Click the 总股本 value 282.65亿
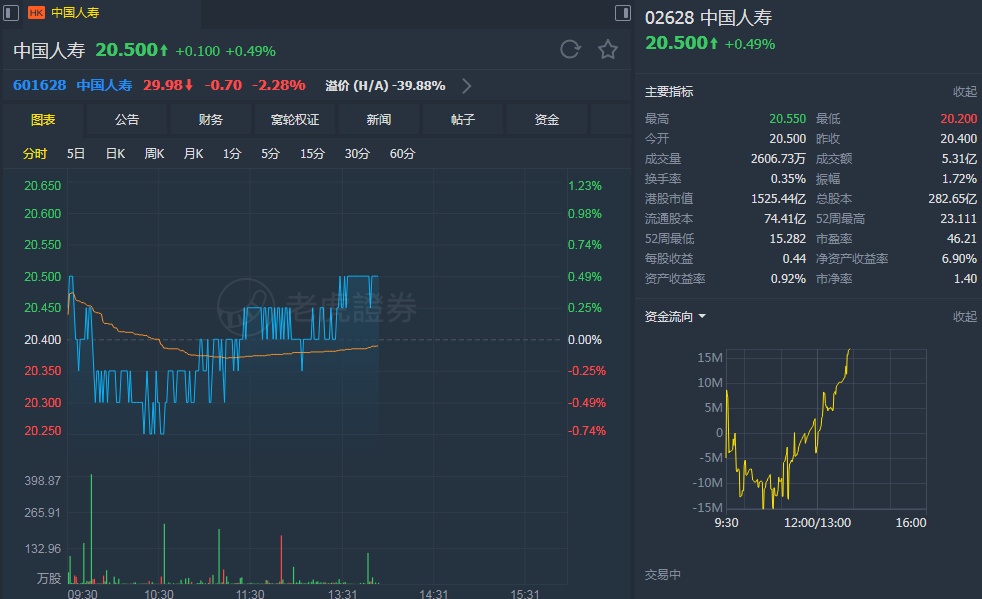The height and width of the screenshot is (599, 982). [x=952, y=199]
